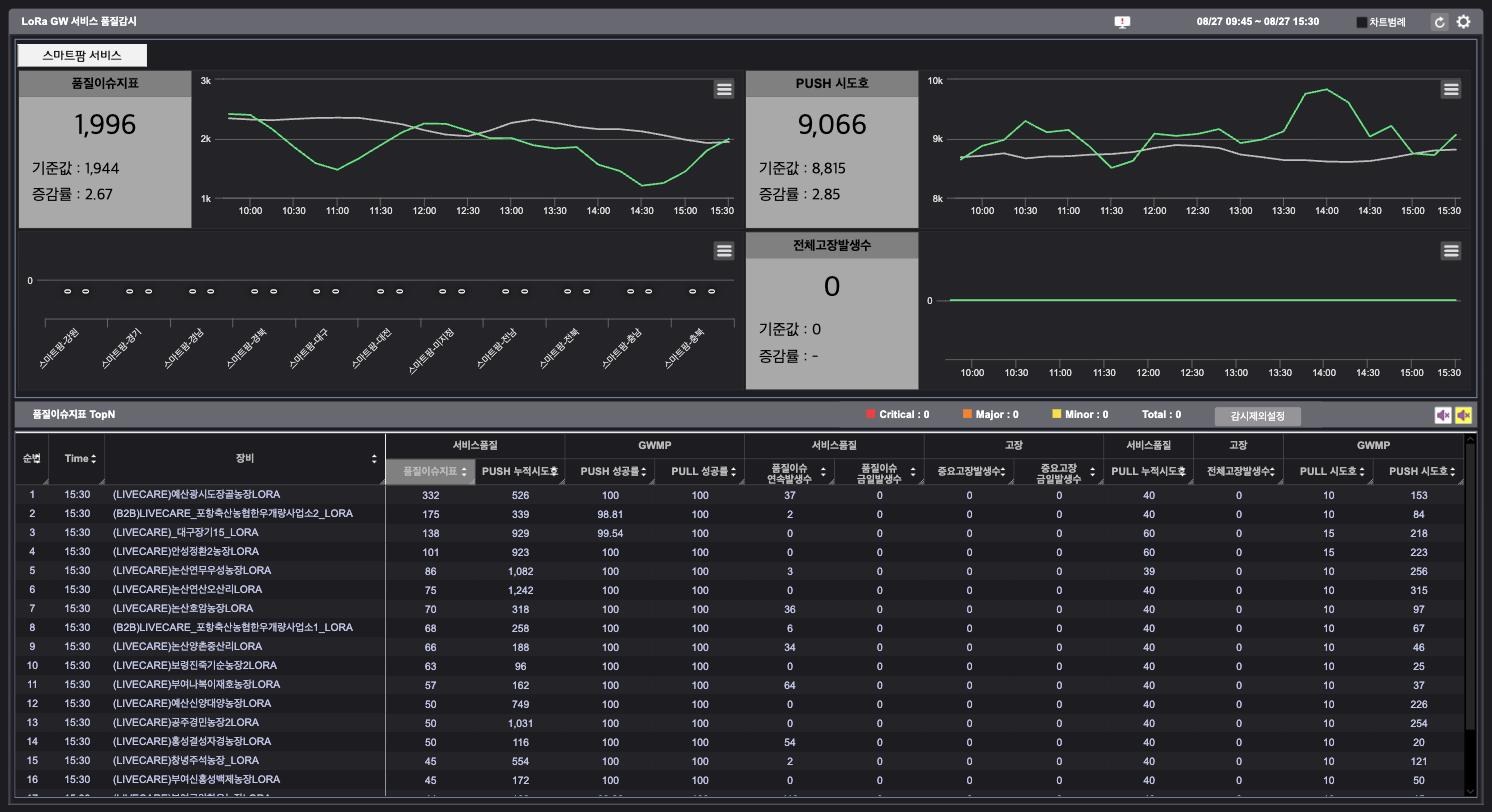Open the settings gear icon
The width and height of the screenshot is (1492, 812).
click(x=1464, y=22)
